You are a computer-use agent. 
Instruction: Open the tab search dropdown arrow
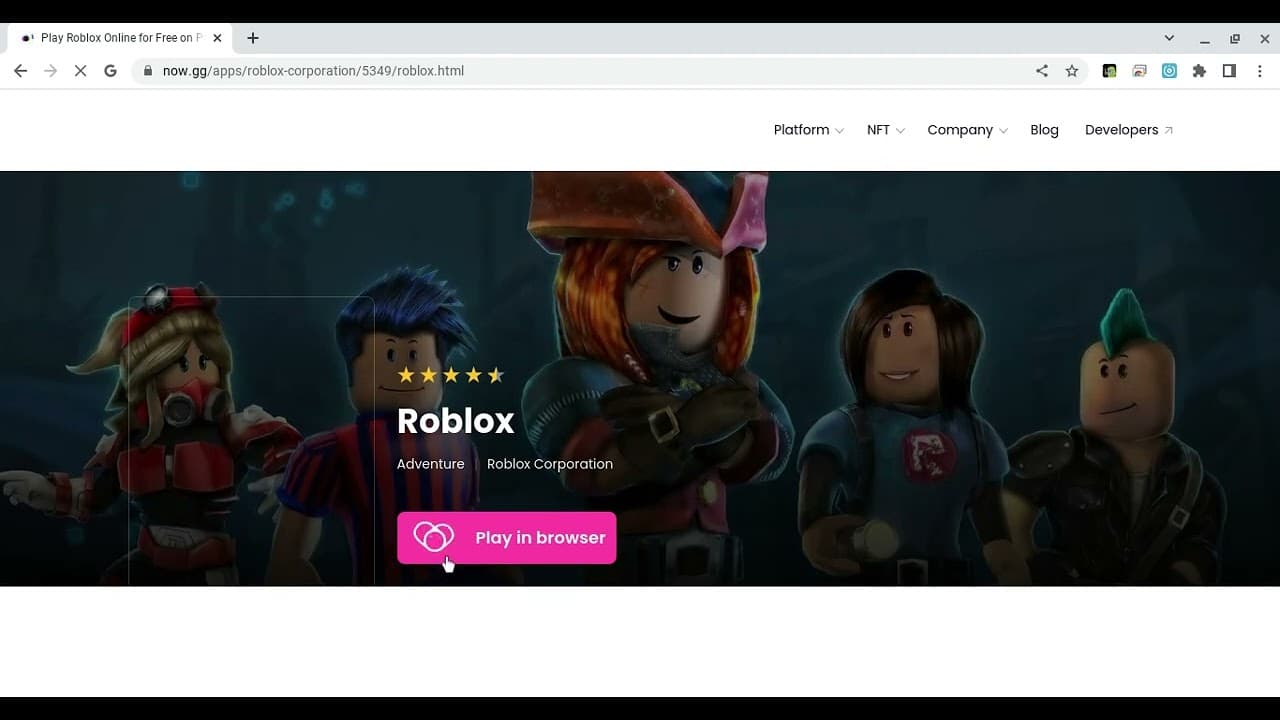point(1169,38)
